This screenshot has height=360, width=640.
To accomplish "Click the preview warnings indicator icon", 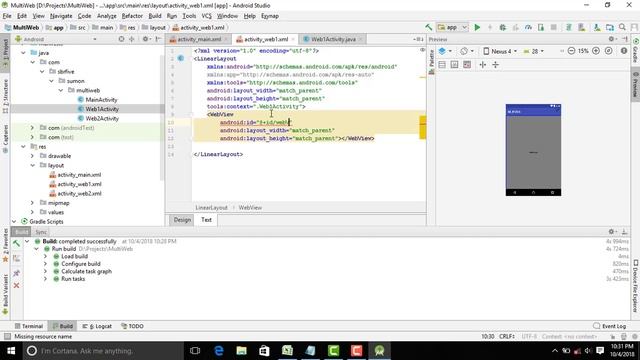I will click(624, 51).
